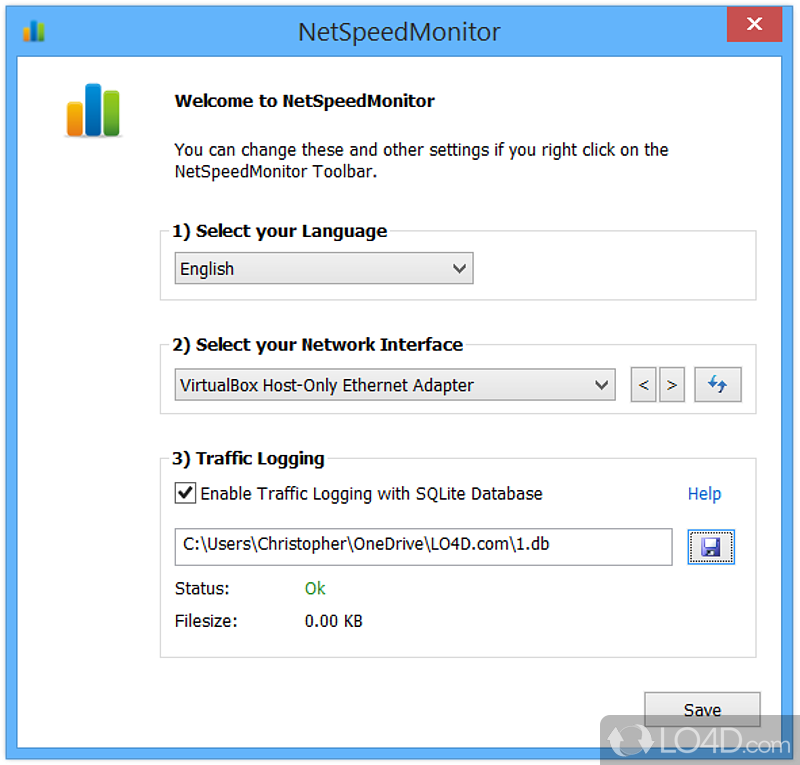Screen dimensions: 800x765
Task: Select previous network interface with the < button
Action: pyautogui.click(x=643, y=384)
